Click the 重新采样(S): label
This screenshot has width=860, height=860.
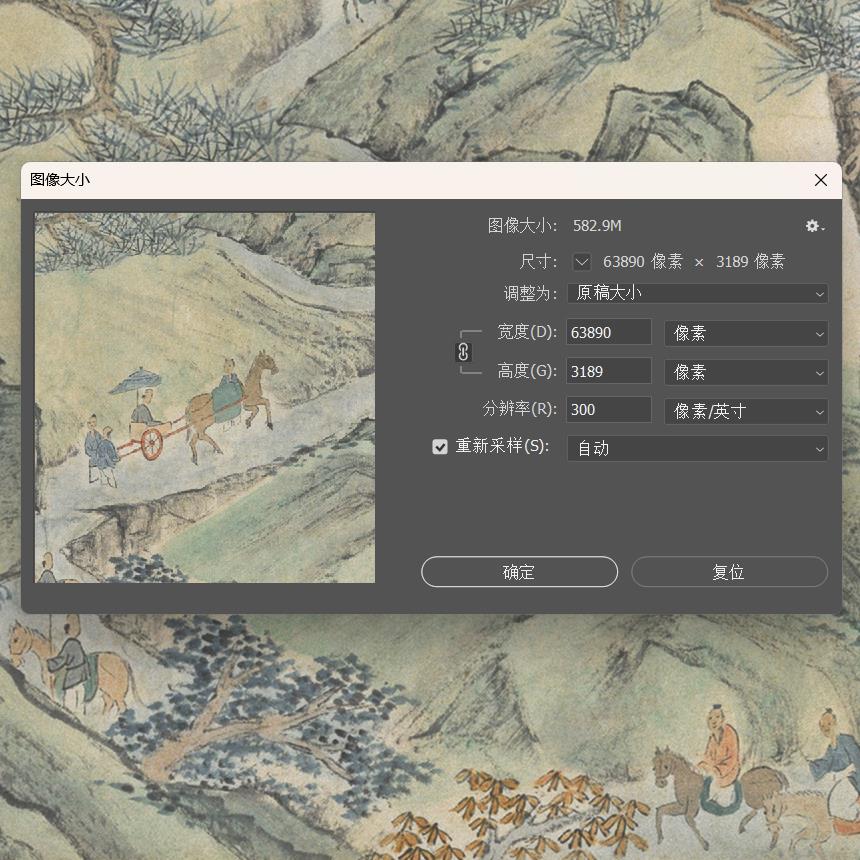point(502,446)
